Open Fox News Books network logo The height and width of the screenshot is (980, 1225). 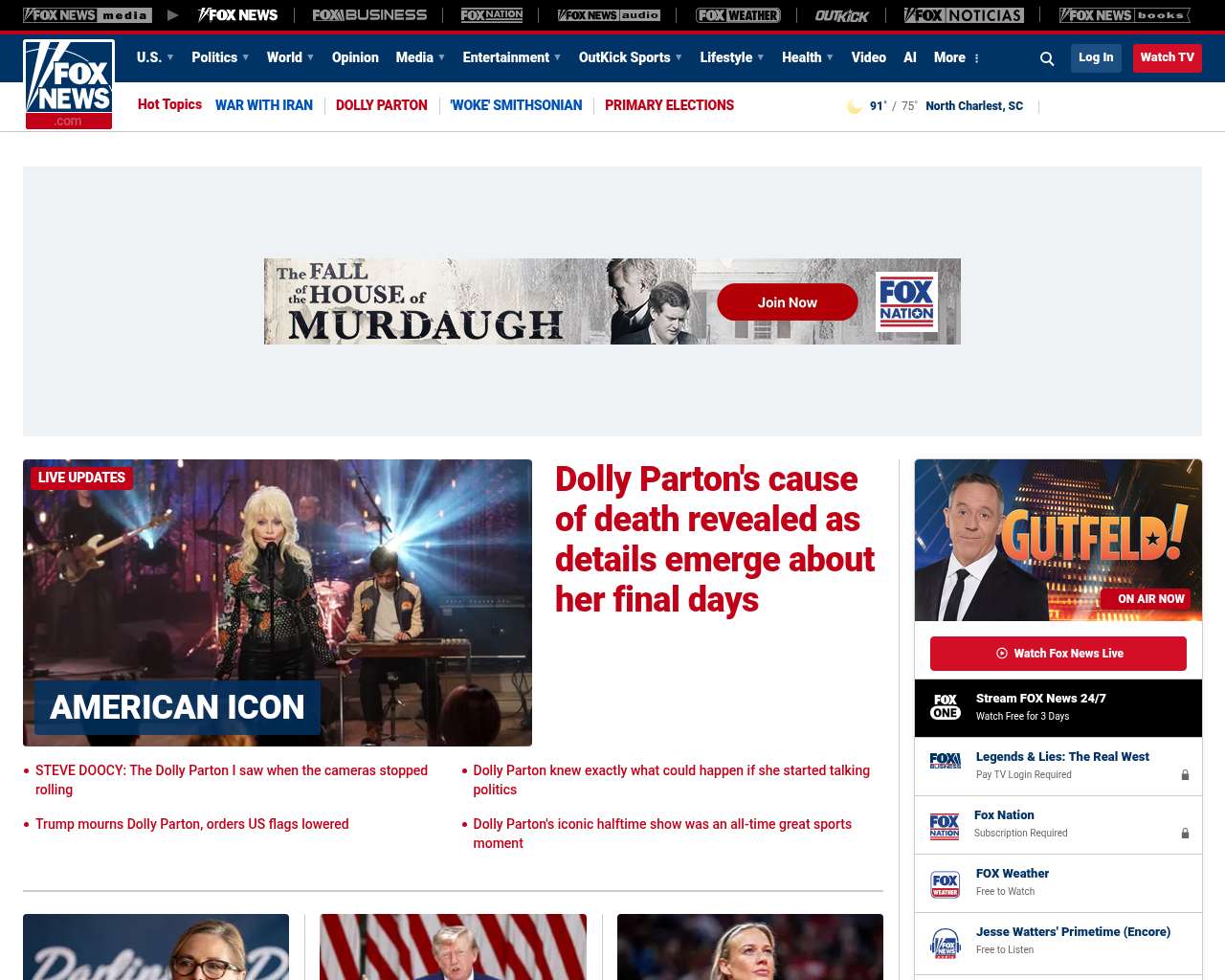click(1125, 15)
